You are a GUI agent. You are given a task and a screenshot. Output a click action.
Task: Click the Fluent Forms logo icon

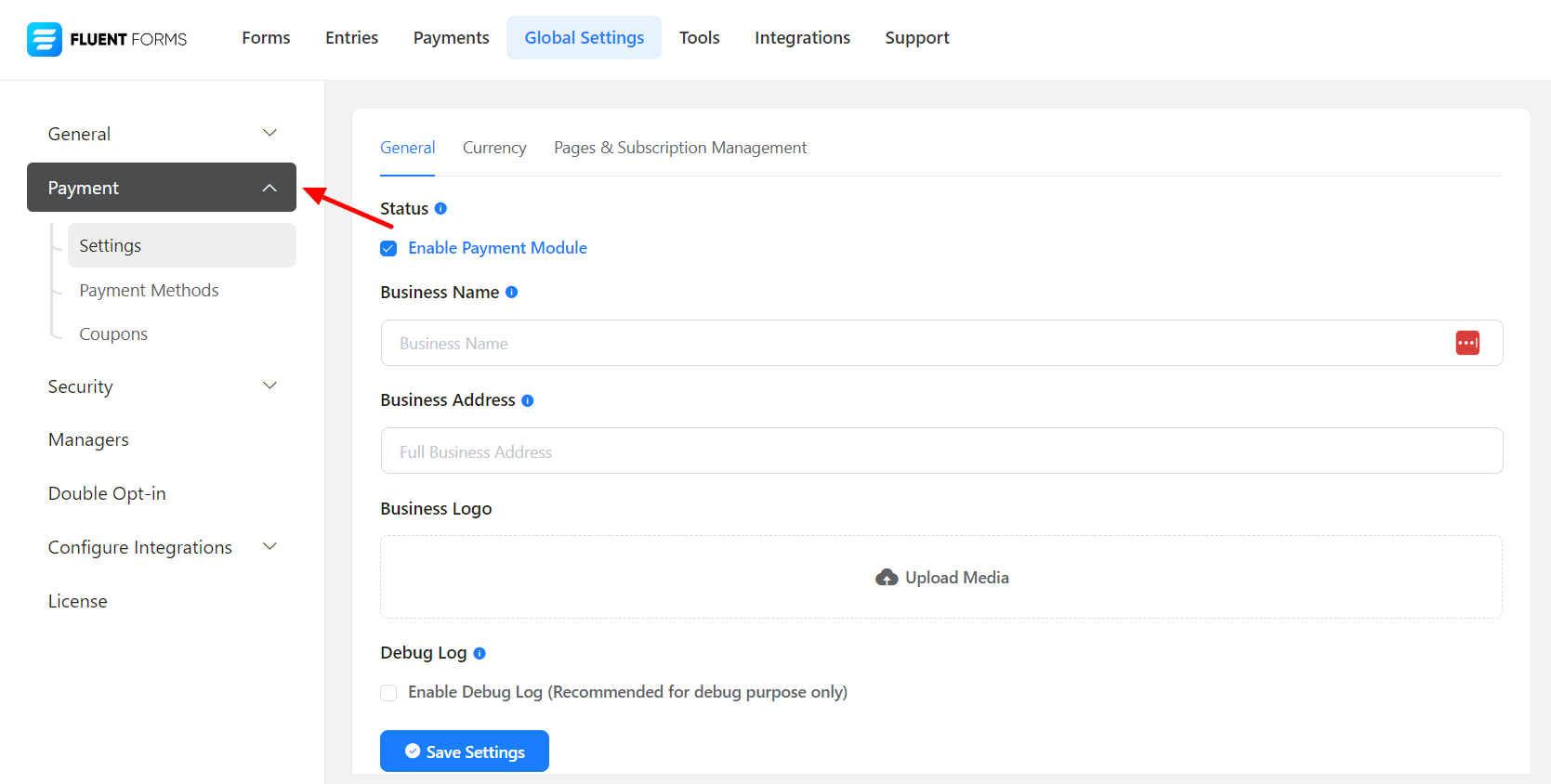[x=44, y=39]
